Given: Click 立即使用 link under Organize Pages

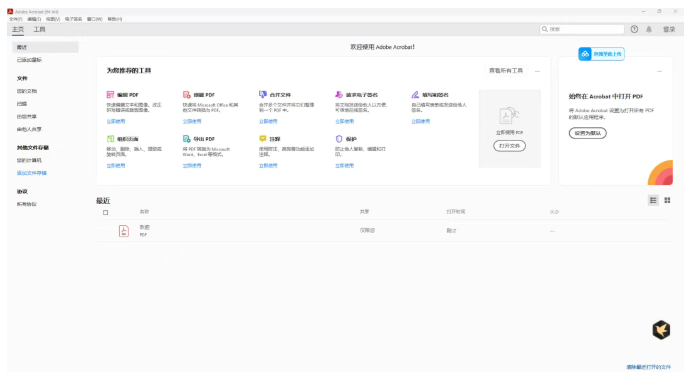Looking at the screenshot, I should pos(116,166).
